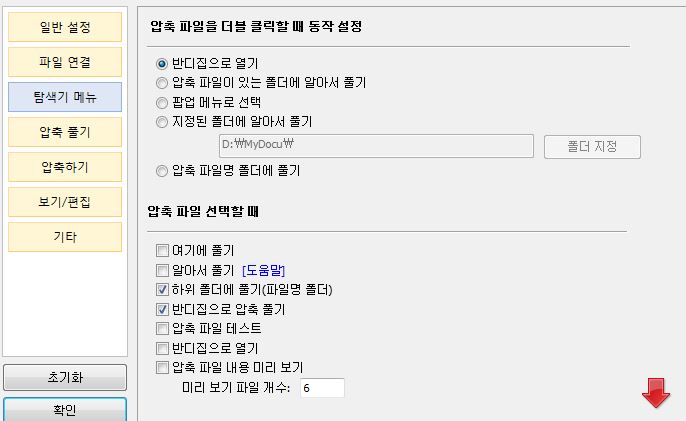Click the 초기화 reset button

(65, 377)
